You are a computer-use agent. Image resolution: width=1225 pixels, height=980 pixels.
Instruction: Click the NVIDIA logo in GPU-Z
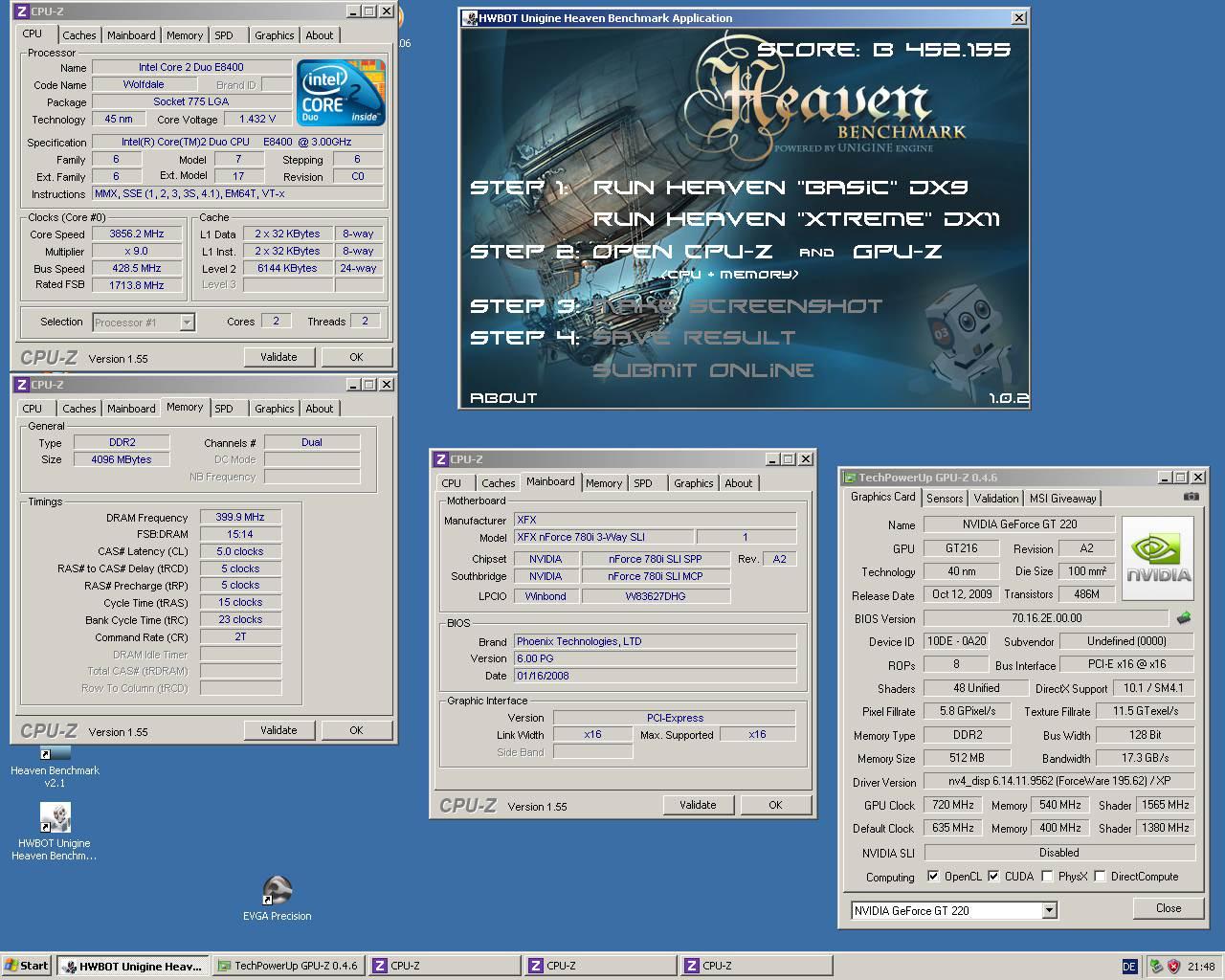click(1158, 559)
